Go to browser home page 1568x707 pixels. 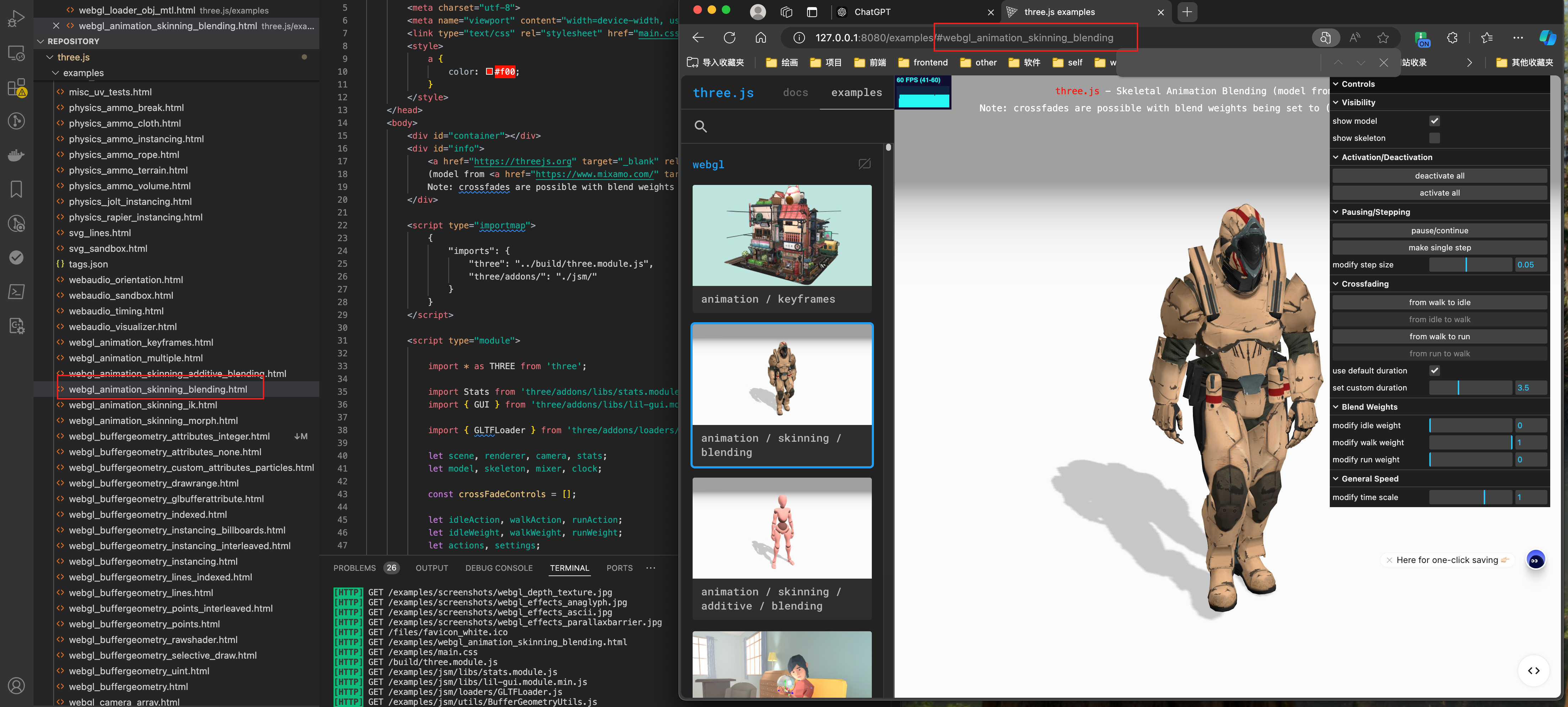(x=761, y=38)
